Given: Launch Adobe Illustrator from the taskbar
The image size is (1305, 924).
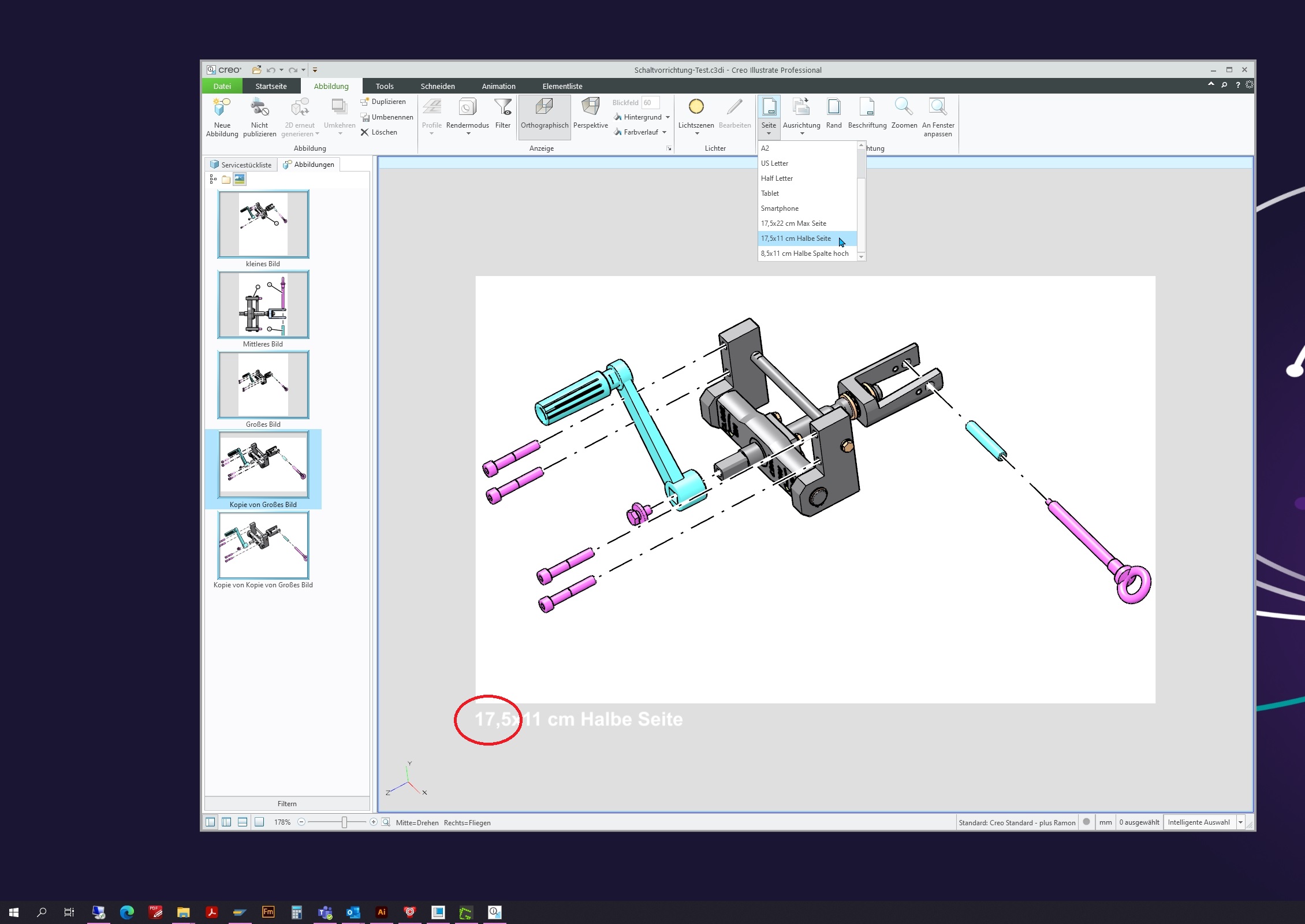Looking at the screenshot, I should (382, 912).
